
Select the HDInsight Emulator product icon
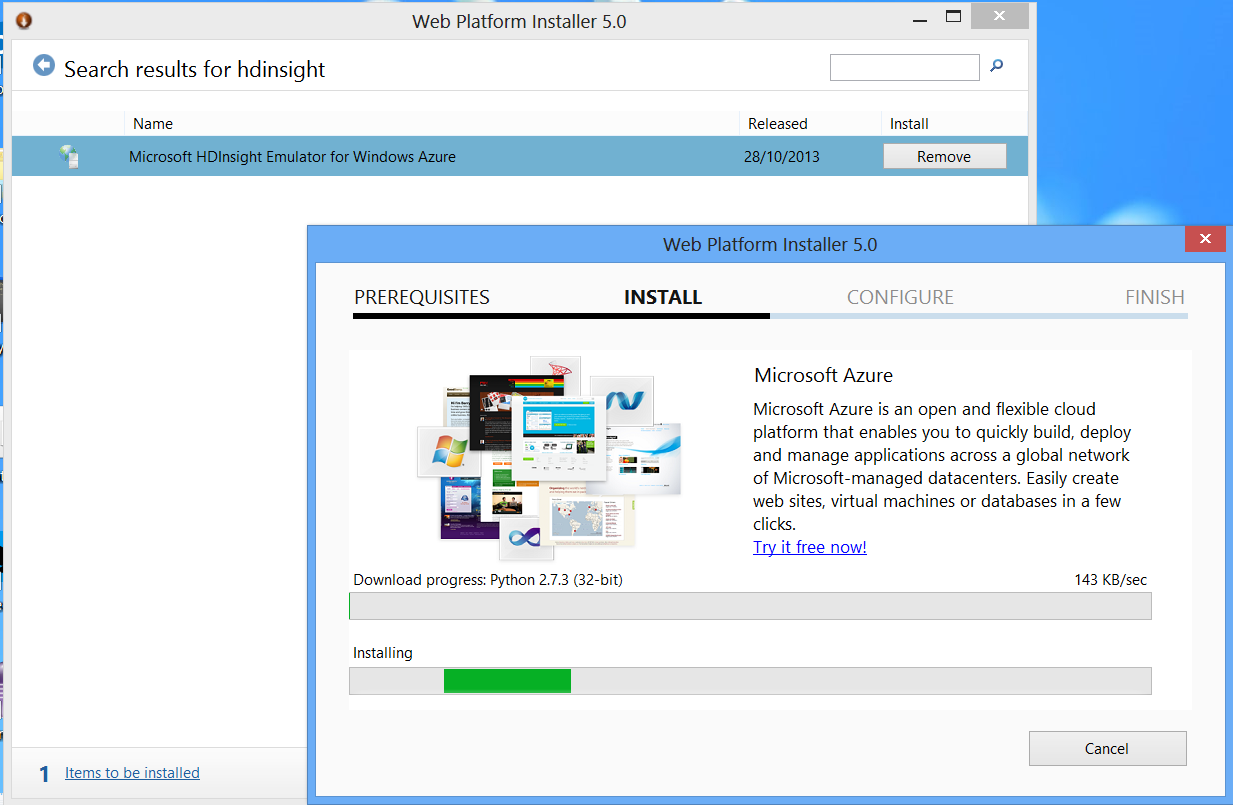(x=69, y=156)
